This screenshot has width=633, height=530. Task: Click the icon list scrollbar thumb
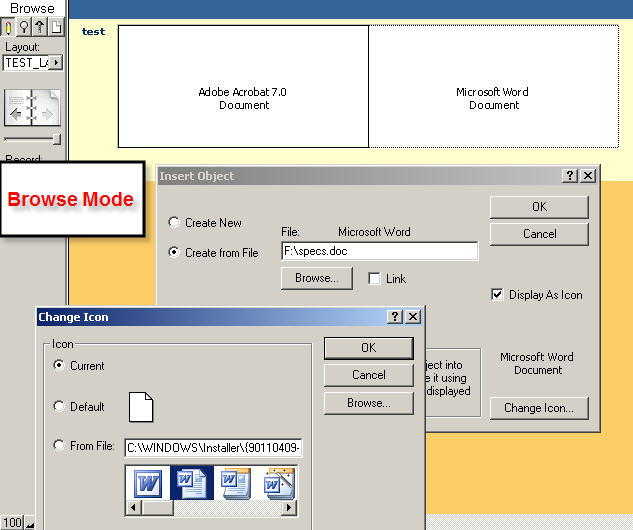pos(157,507)
